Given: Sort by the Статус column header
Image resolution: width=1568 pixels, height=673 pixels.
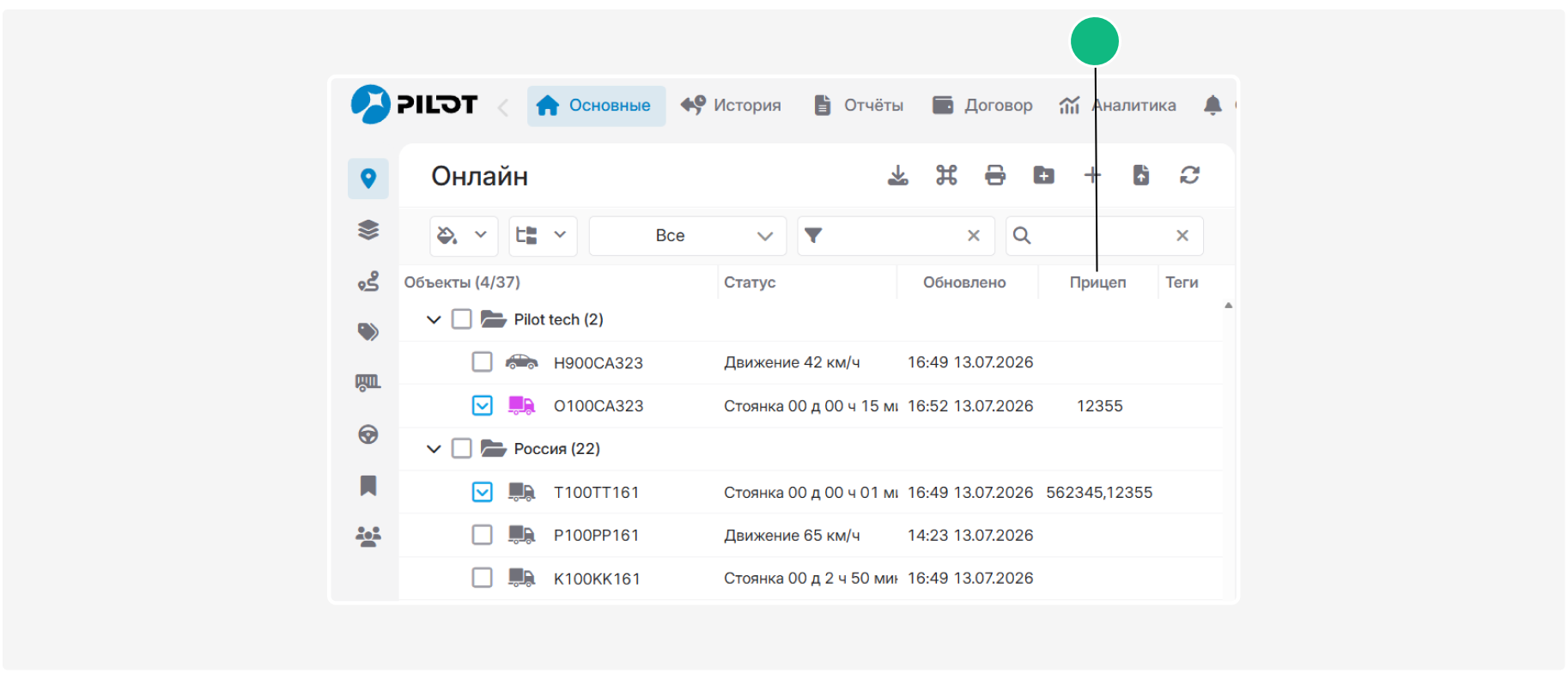Looking at the screenshot, I should coord(750,282).
